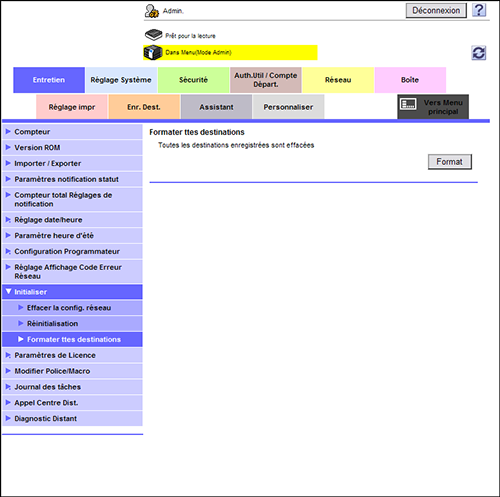The image size is (500, 497).
Task: Click the Déconnexion button
Action: click(x=436, y=11)
